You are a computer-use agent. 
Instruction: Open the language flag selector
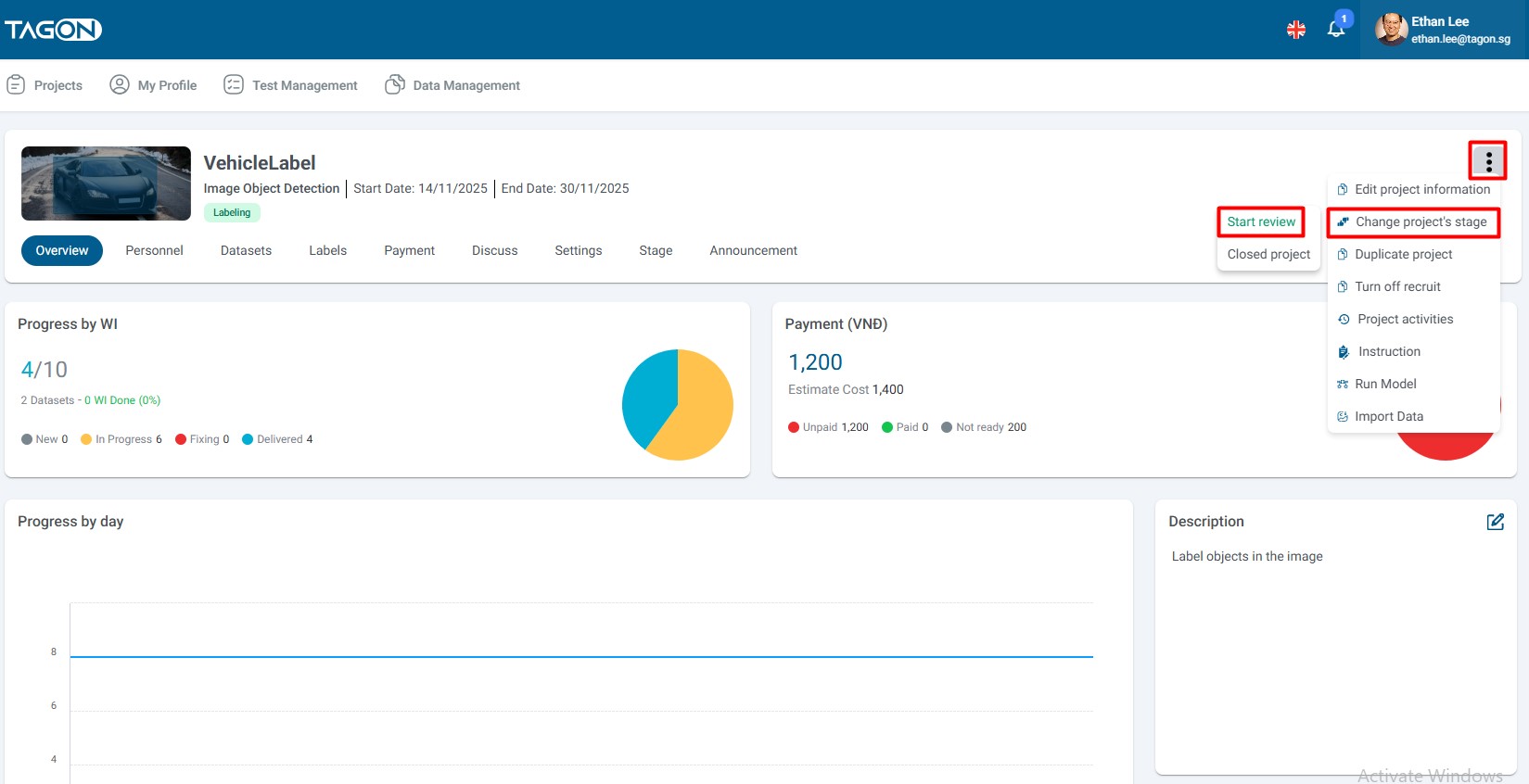(x=1295, y=30)
